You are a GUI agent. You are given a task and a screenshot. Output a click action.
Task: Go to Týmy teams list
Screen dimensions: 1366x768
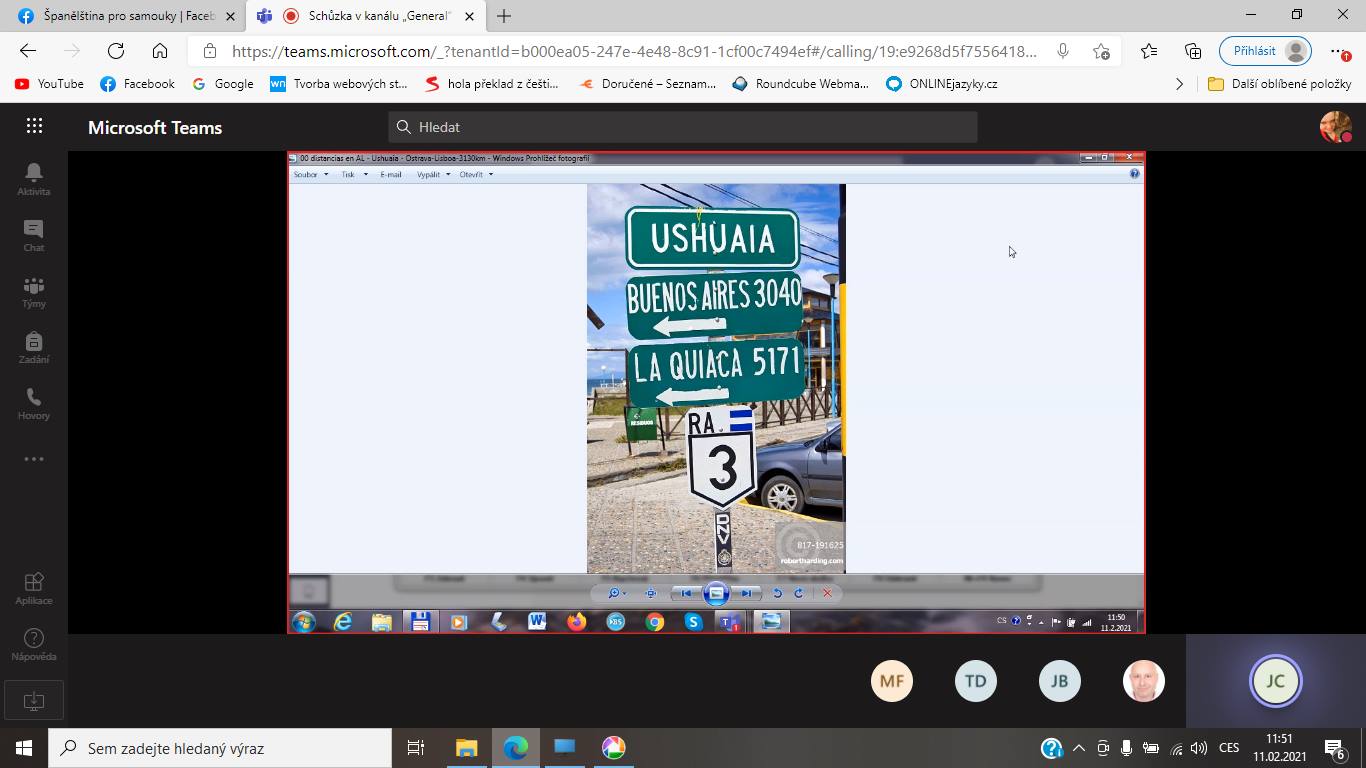(33, 292)
